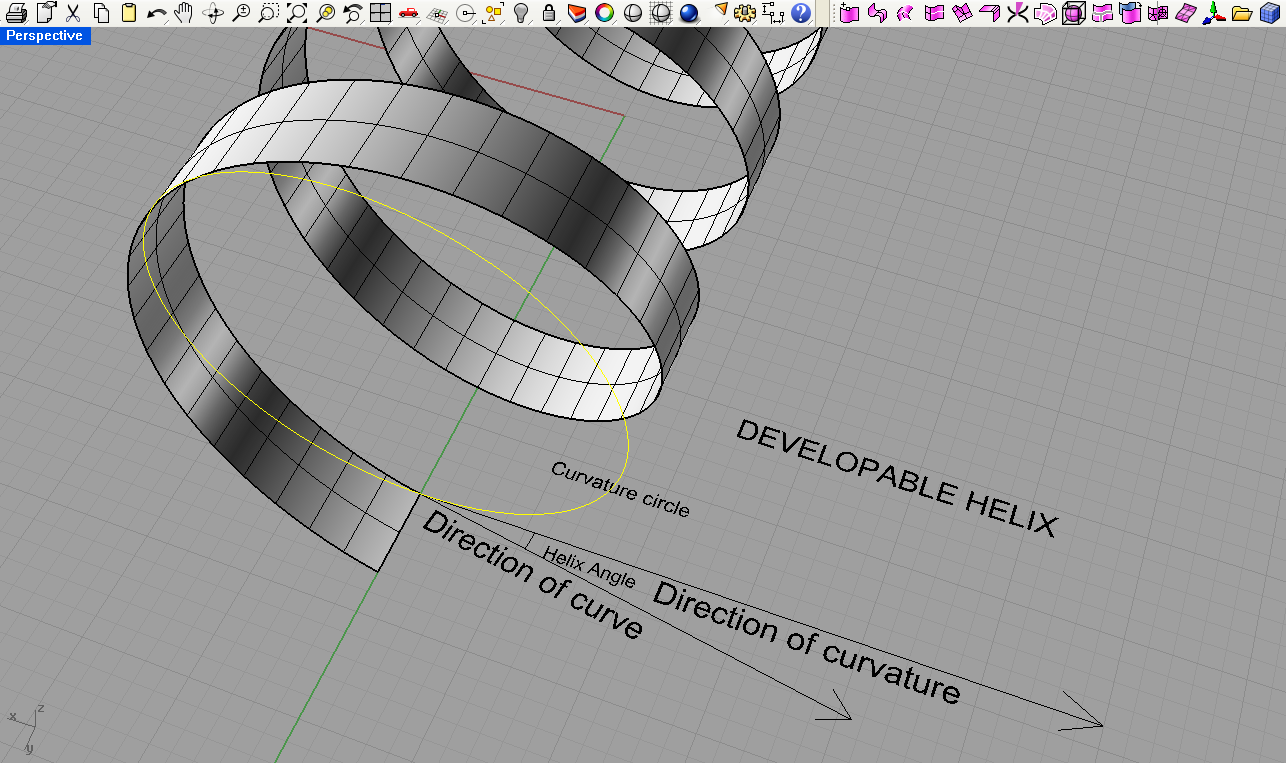
Task: Select a pink surface creation tool
Action: click(850, 12)
